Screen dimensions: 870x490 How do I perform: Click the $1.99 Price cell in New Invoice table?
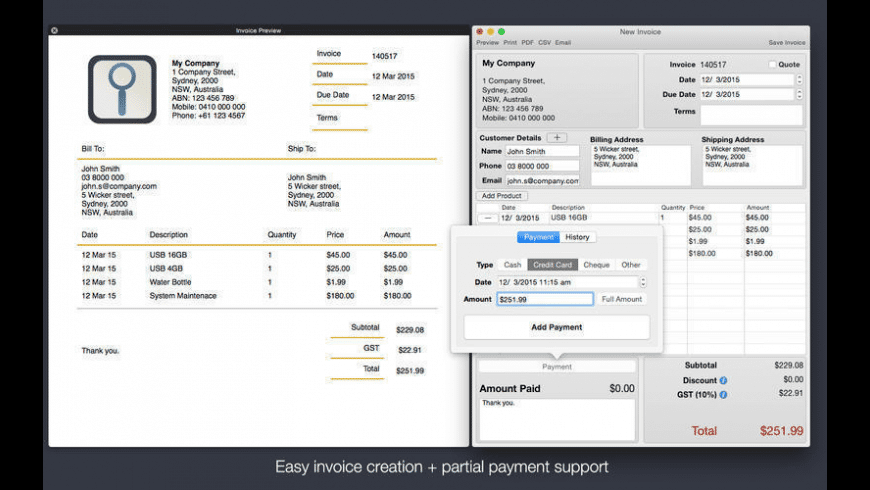coord(698,241)
